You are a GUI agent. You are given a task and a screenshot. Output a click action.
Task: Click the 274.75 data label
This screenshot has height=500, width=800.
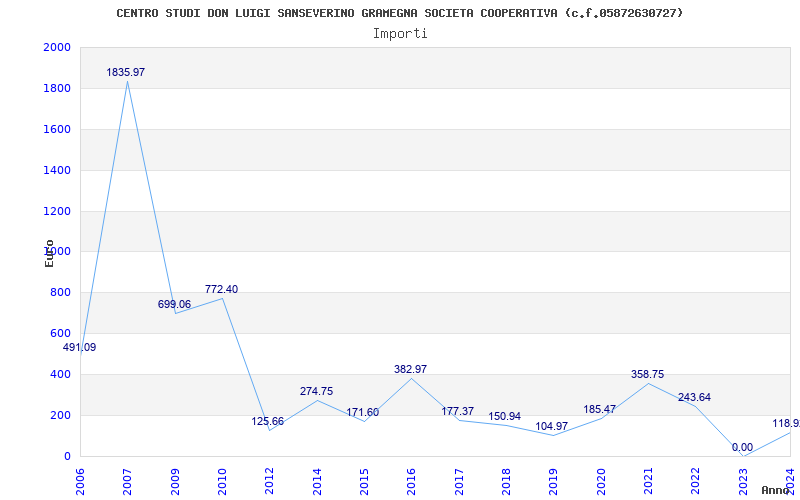pos(316,391)
